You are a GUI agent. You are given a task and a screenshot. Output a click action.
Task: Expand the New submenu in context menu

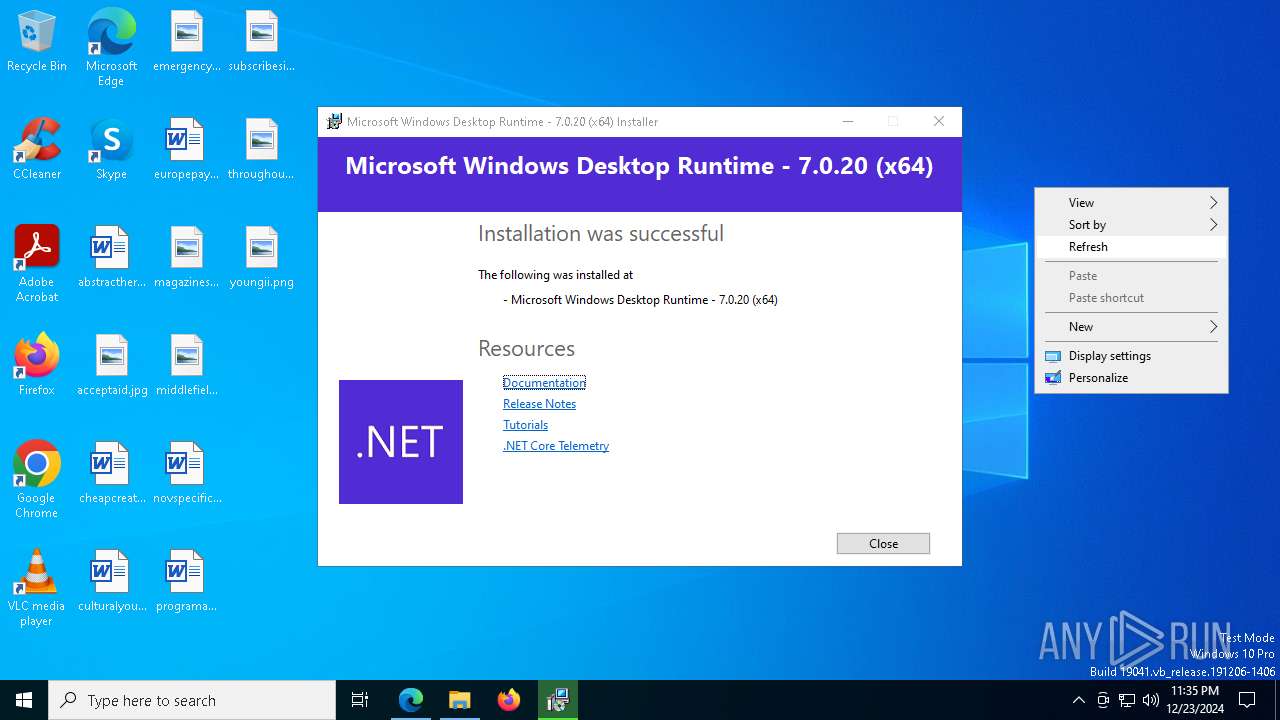coord(1131,326)
